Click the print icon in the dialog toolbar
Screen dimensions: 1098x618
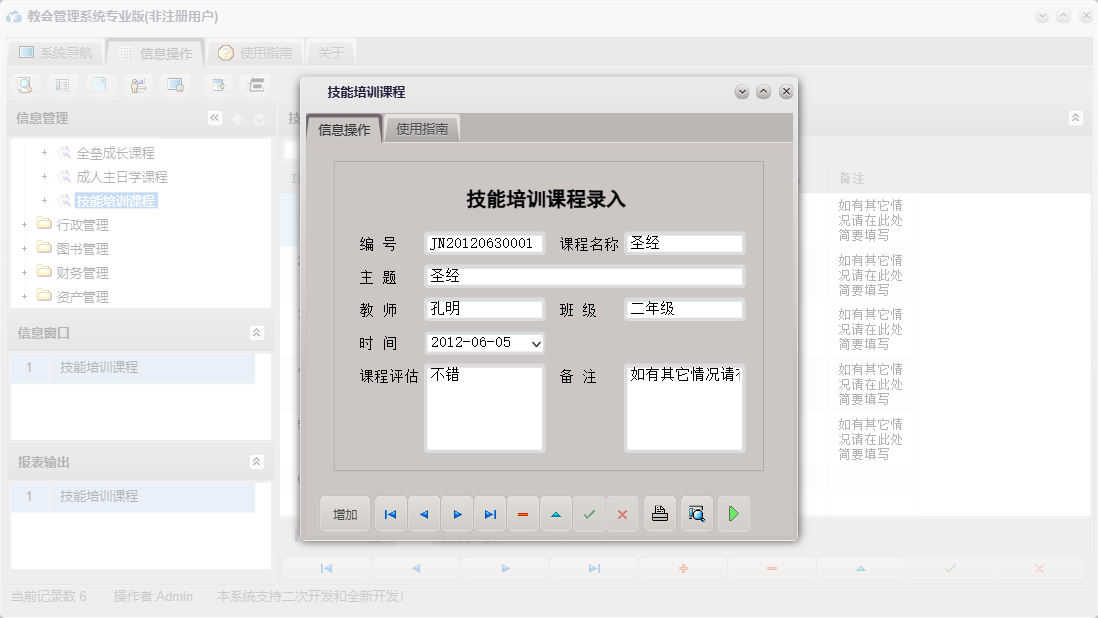point(660,513)
